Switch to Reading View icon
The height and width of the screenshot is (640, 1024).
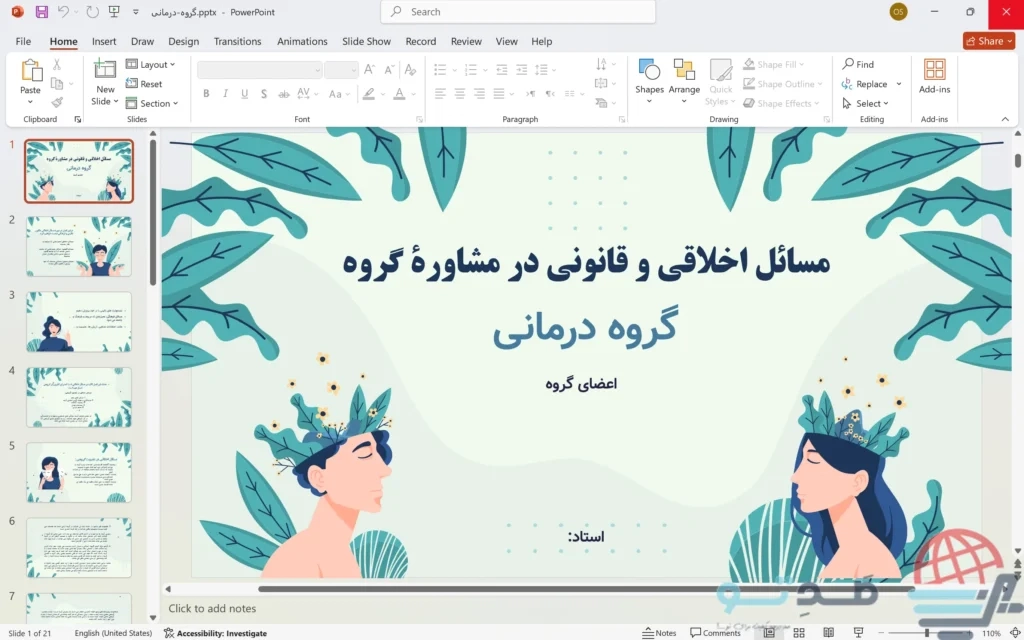point(828,633)
